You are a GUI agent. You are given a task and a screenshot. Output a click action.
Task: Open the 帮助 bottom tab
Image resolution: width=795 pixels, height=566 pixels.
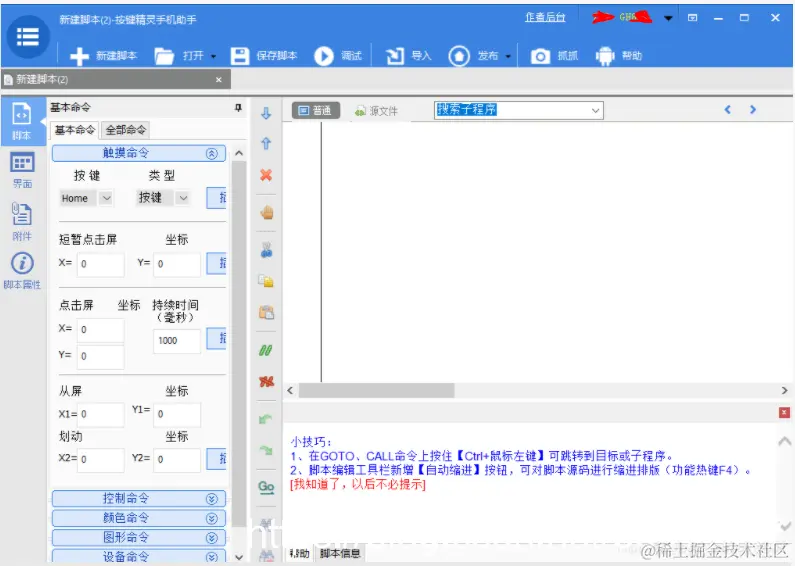pyautogui.click(x=300, y=553)
